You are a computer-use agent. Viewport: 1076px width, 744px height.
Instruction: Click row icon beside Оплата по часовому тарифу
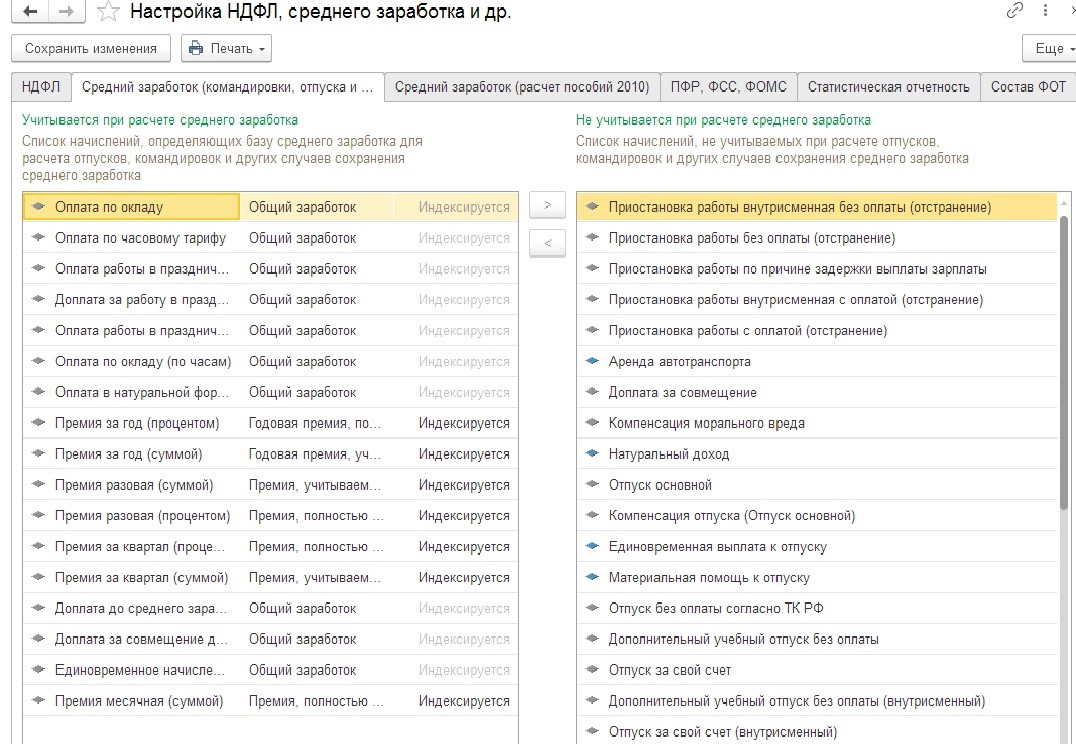38,237
